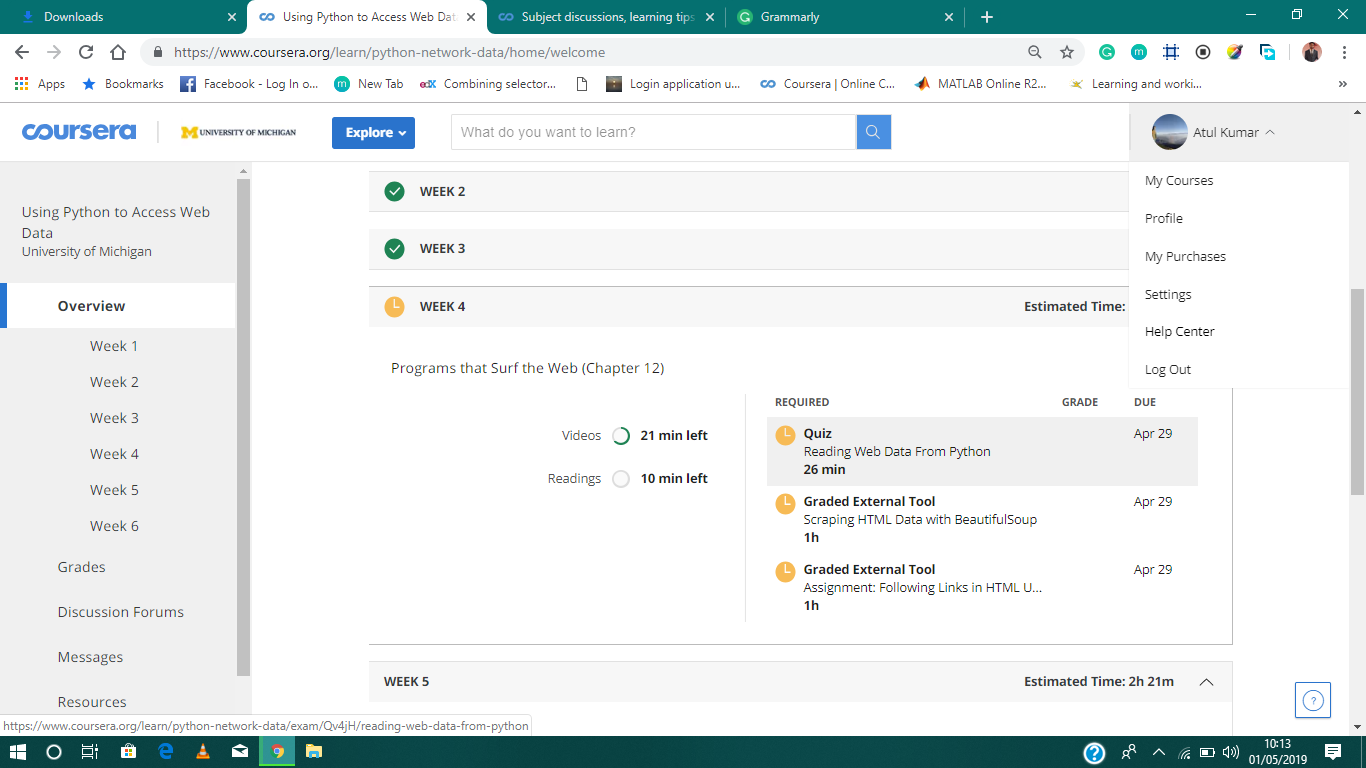Click the Coursera logo
The width and height of the screenshot is (1366, 768).
point(79,131)
